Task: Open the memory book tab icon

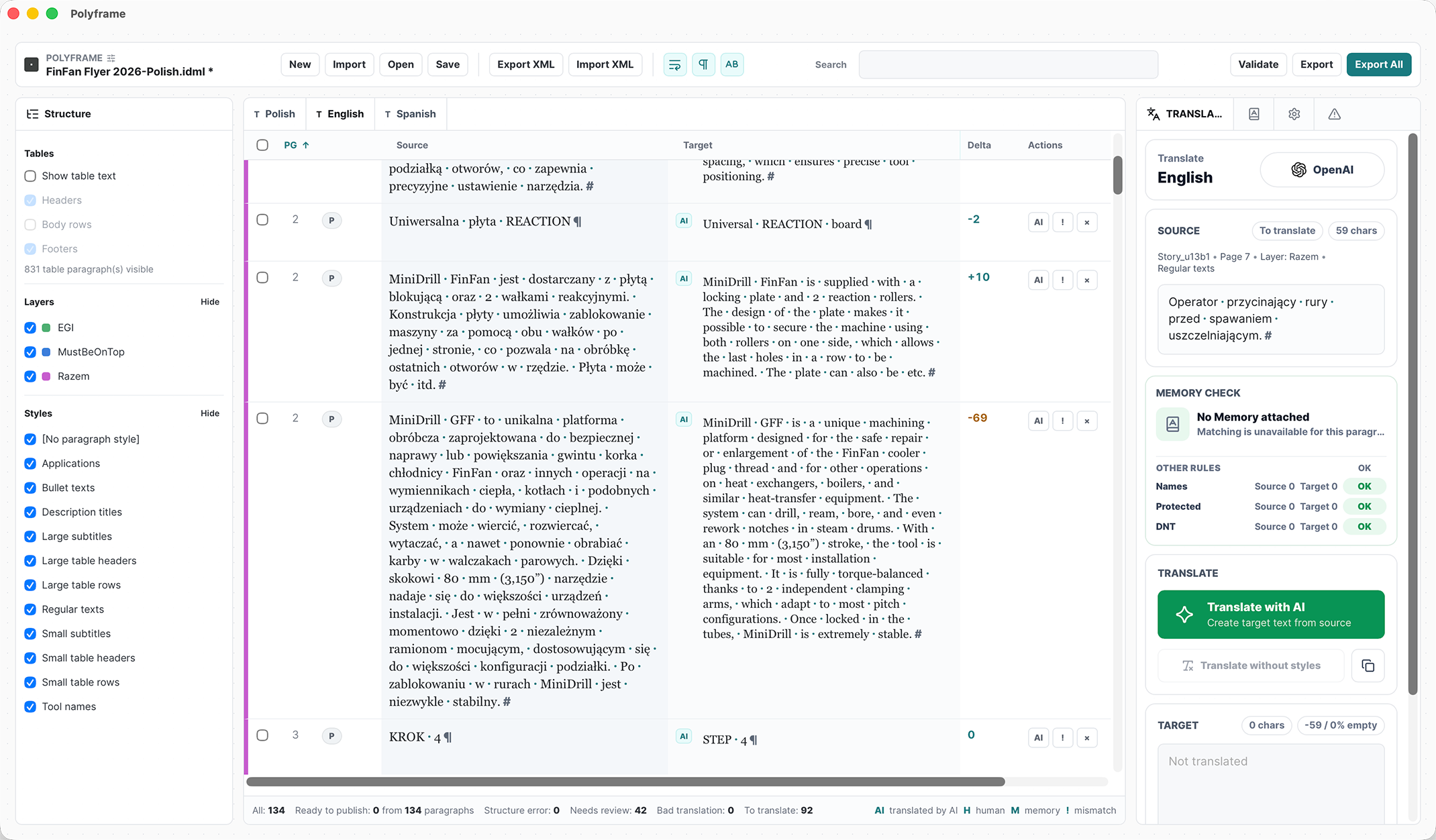Action: (1253, 114)
